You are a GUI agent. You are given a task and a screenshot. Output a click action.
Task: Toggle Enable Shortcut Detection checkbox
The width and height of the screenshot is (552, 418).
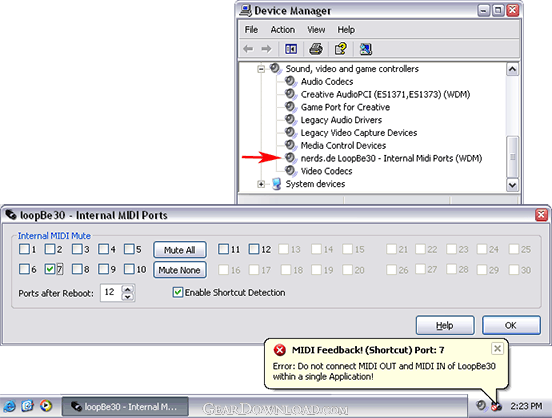(x=178, y=292)
